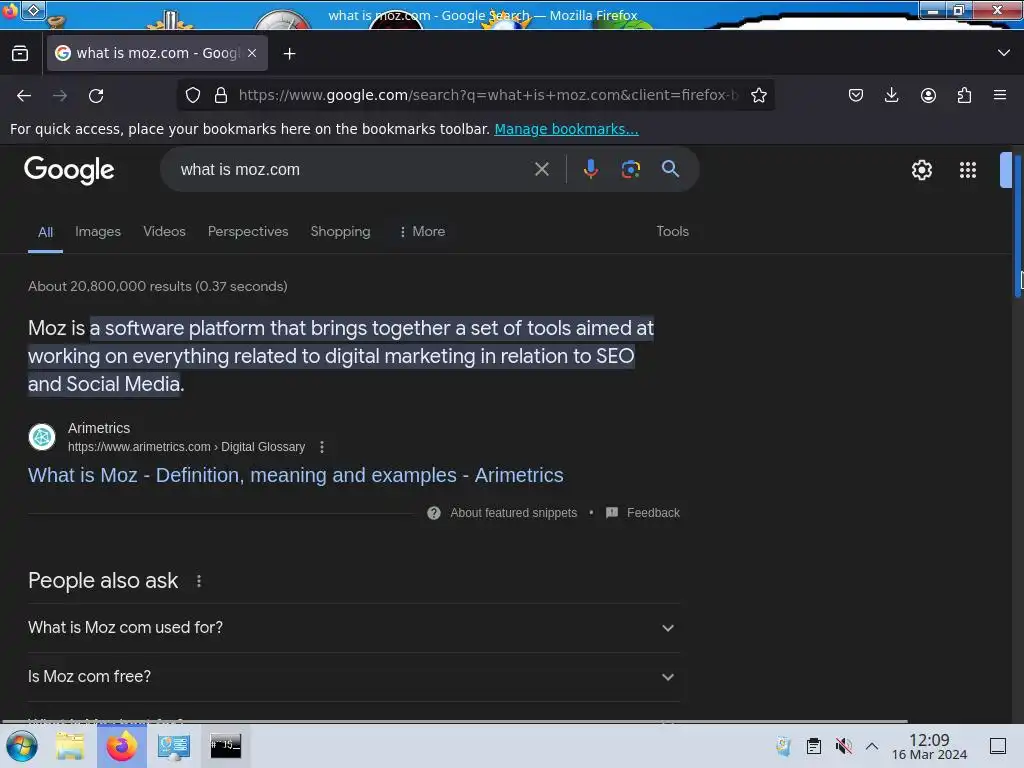1024x768 pixels.
Task: Toggle muted volume tray icon
Action: tap(843, 746)
